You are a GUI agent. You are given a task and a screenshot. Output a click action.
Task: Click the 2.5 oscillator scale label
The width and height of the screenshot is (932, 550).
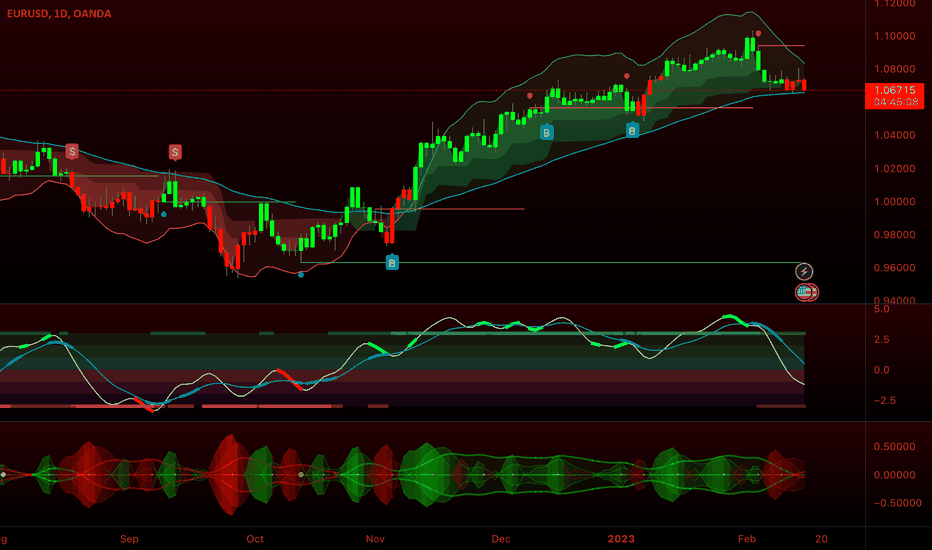tap(882, 340)
